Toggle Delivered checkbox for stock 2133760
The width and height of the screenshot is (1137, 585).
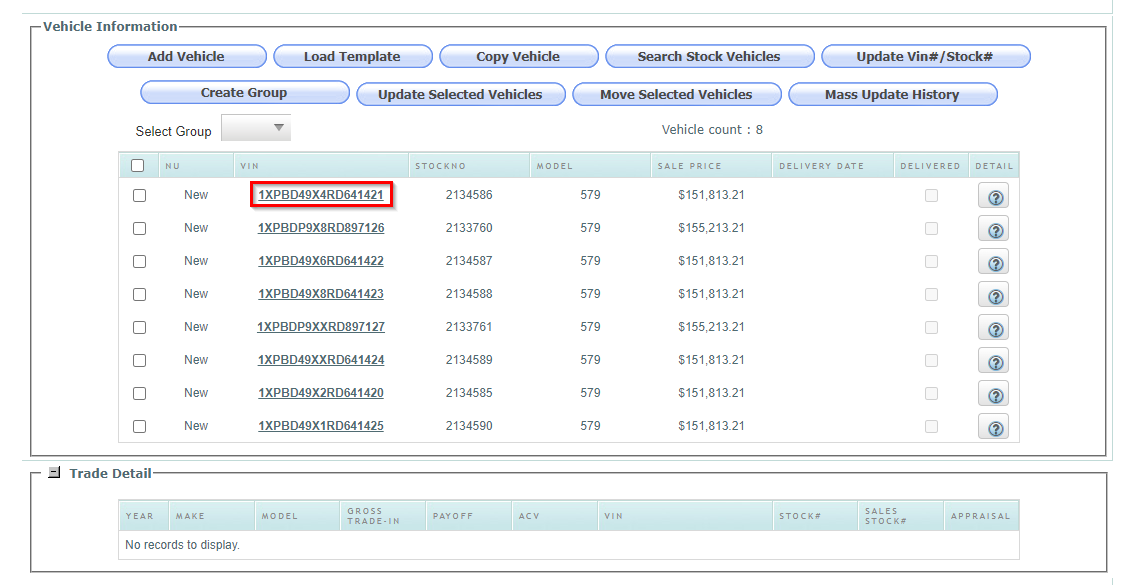[x=931, y=228]
